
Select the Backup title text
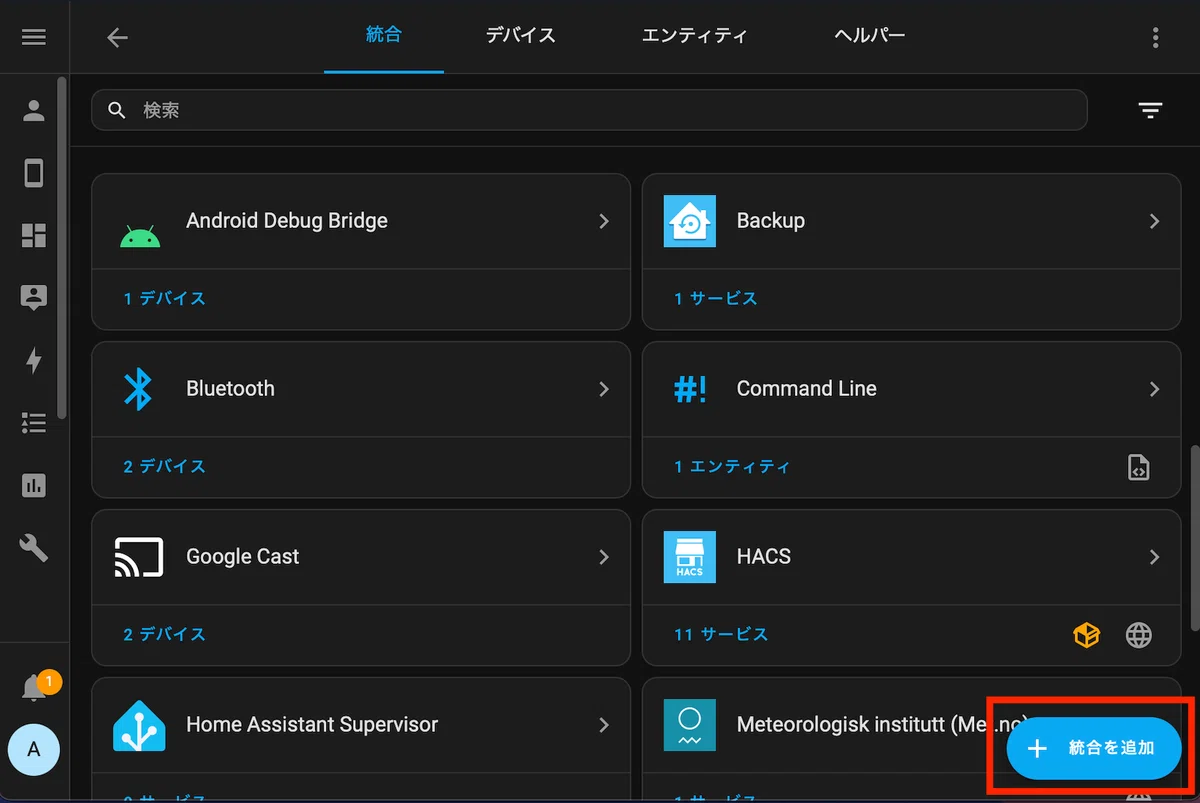point(771,221)
